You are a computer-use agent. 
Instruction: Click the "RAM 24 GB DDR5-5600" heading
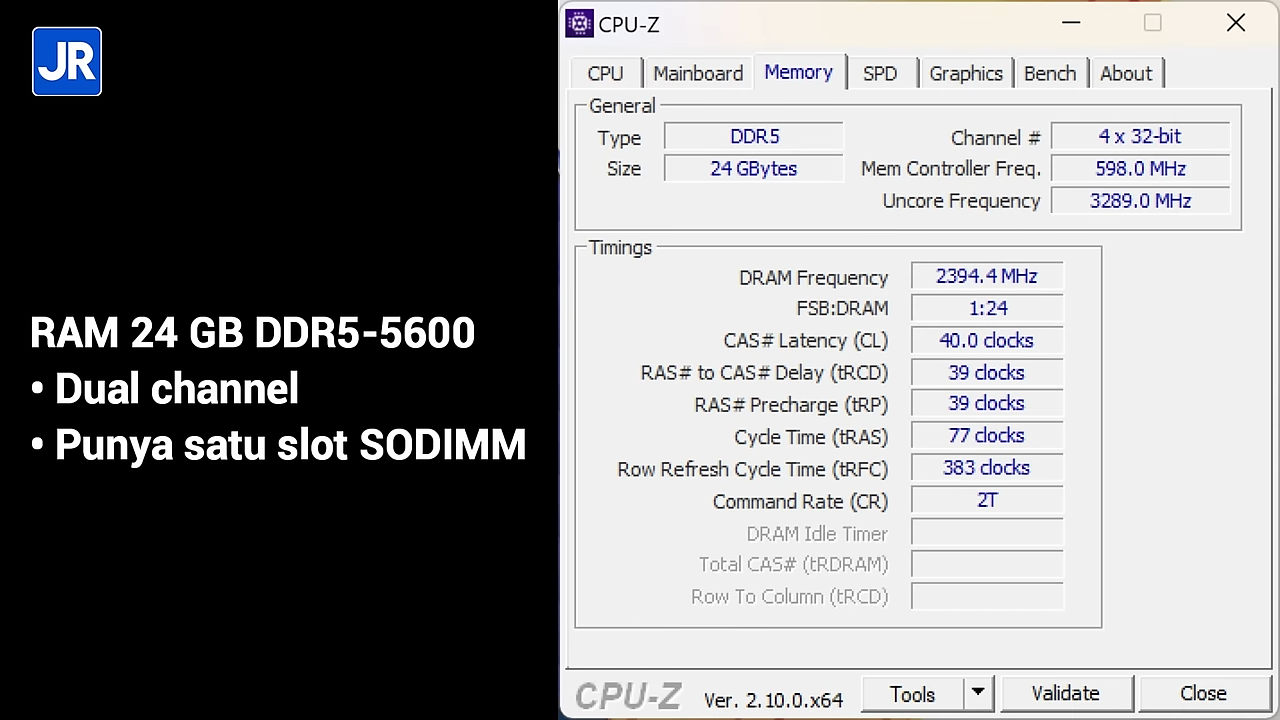[x=252, y=333]
